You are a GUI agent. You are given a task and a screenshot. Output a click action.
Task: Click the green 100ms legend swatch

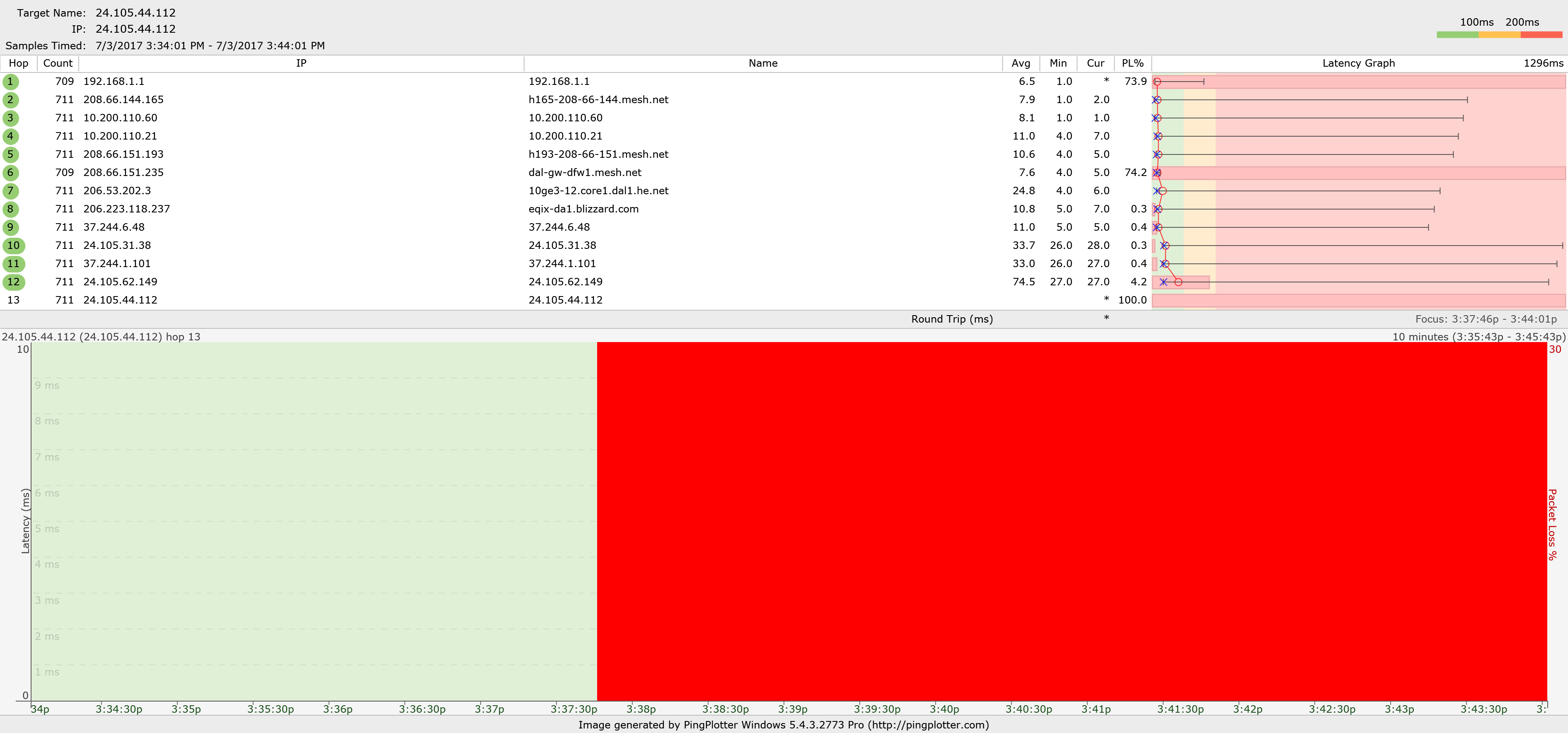coord(1457,35)
